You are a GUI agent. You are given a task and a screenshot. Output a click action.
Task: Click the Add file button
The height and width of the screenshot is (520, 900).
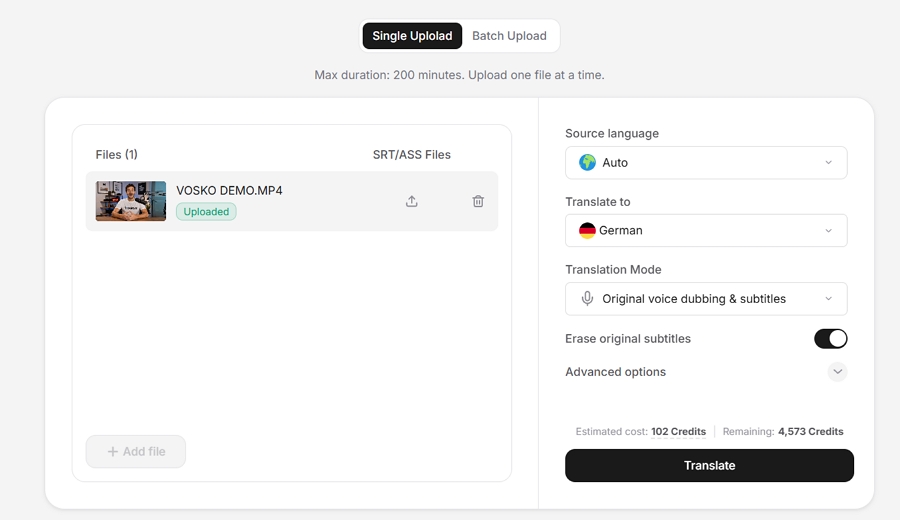136,452
